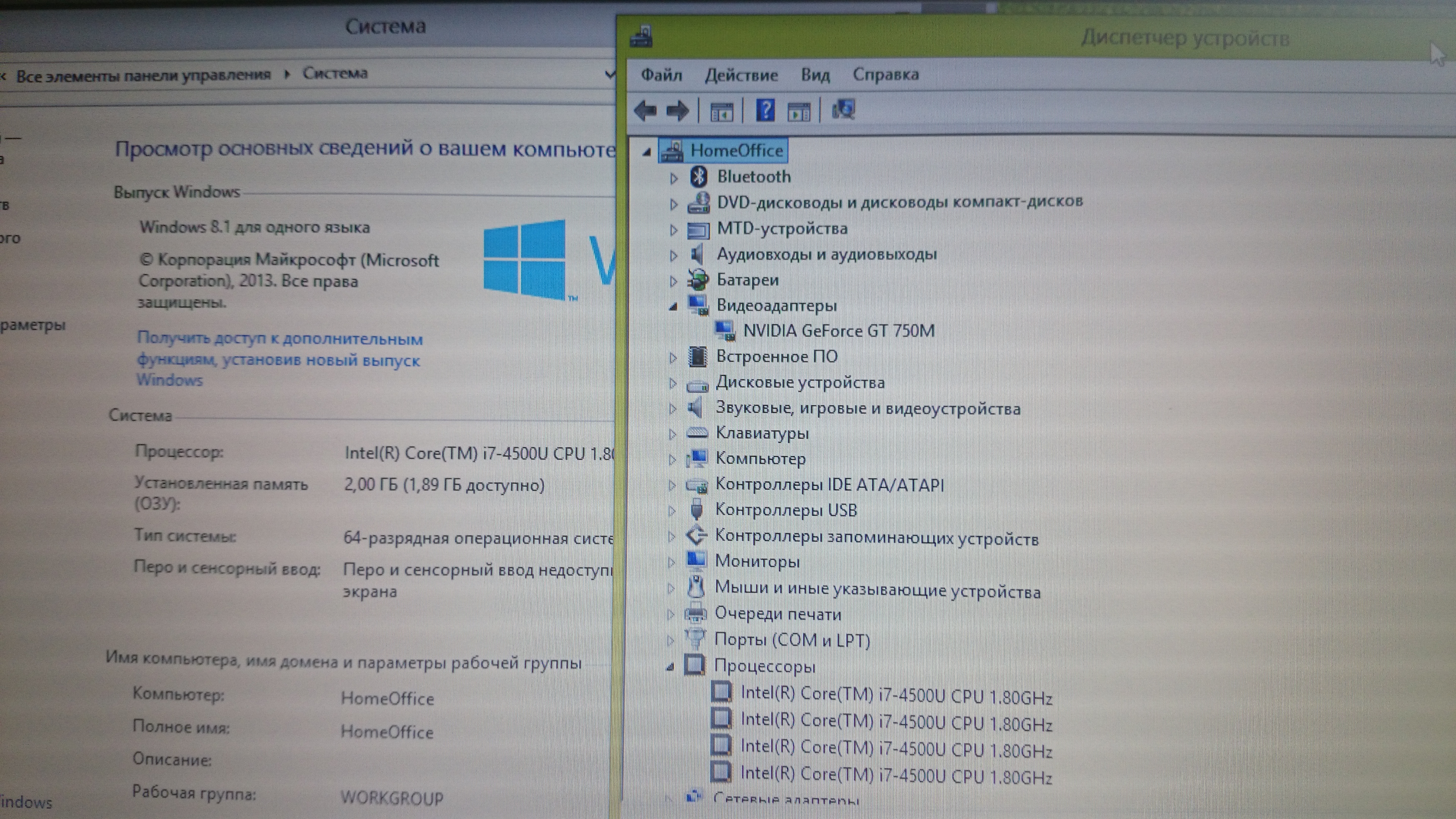The width and height of the screenshot is (1456, 819).
Task: Click the Видеоадаптеры display icon
Action: coord(698,304)
